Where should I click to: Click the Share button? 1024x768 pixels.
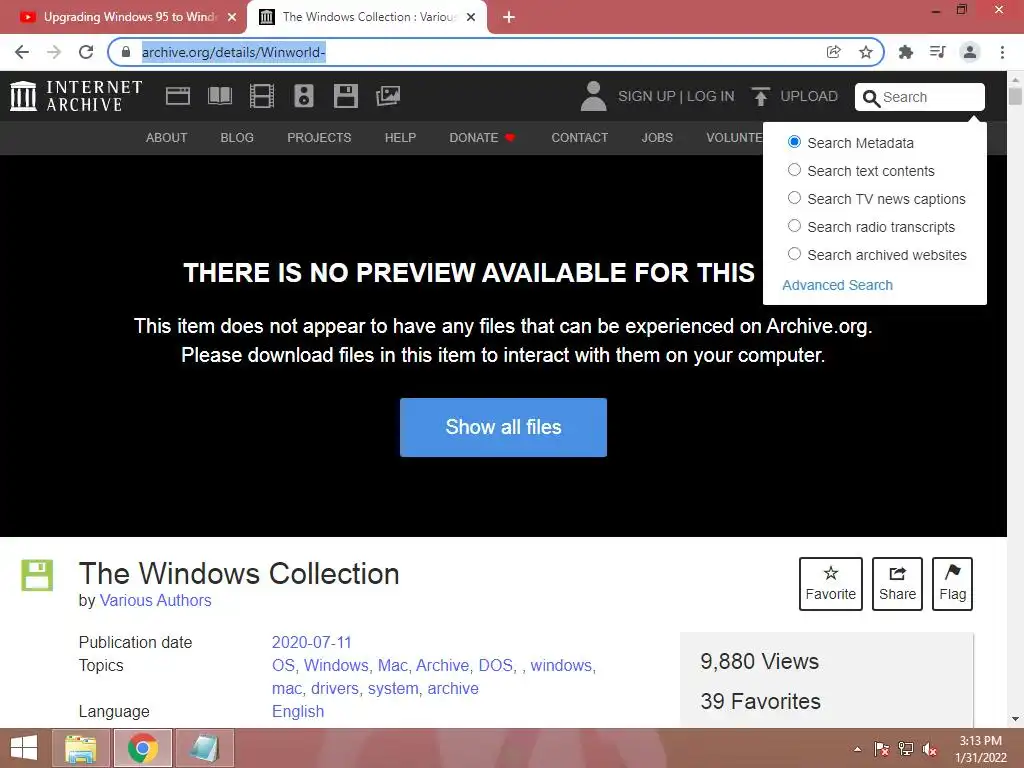(x=897, y=584)
